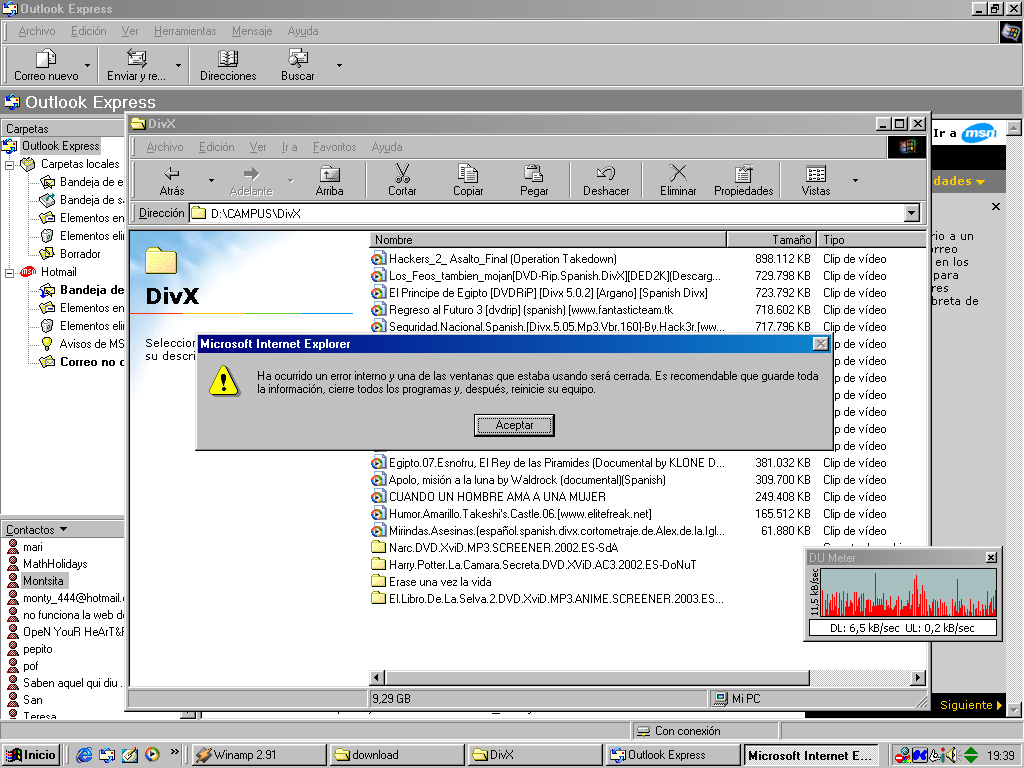This screenshot has width=1024, height=768.
Task: Click Aceptar in error dialog
Action: (514, 425)
